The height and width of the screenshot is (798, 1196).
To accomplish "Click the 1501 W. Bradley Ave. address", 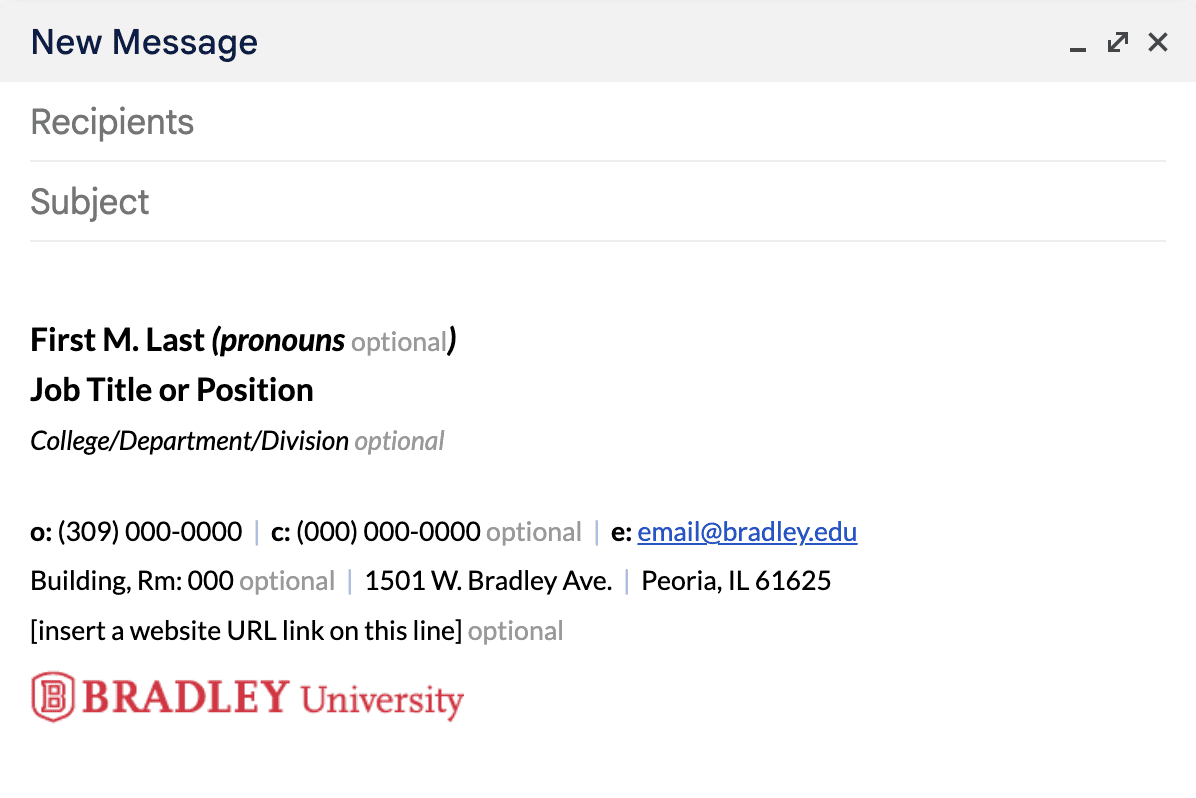I will (x=488, y=581).
